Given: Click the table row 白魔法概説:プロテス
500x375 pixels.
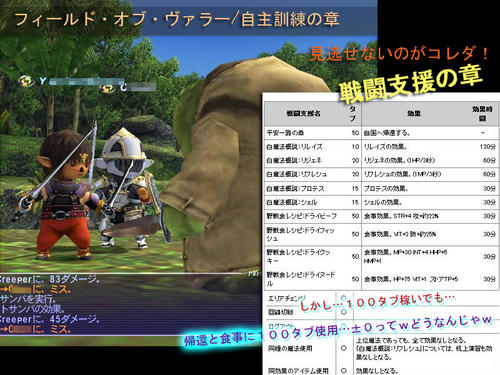Looking at the screenshot, I should pos(381,188).
